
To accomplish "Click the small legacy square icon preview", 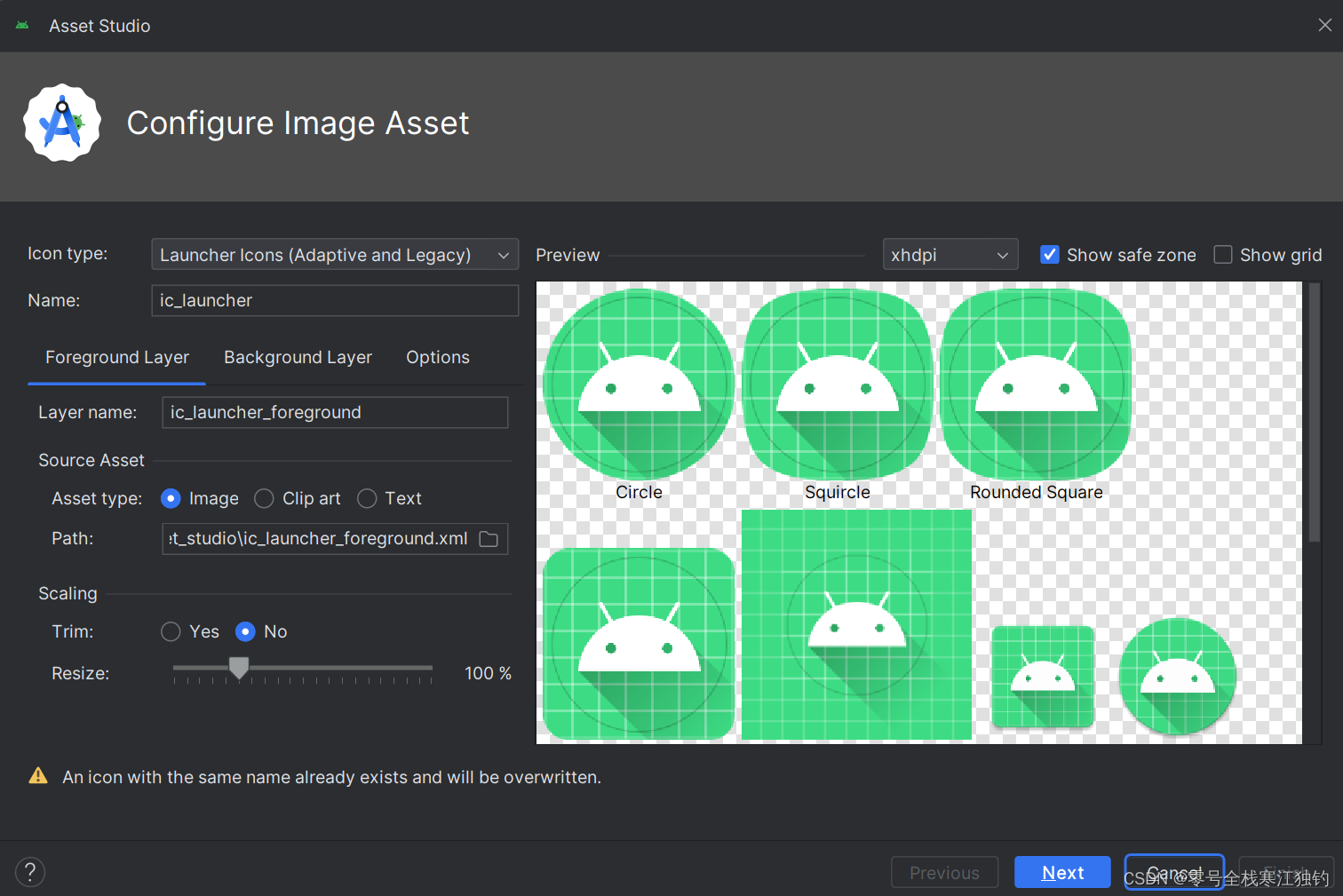I will 1043,677.
